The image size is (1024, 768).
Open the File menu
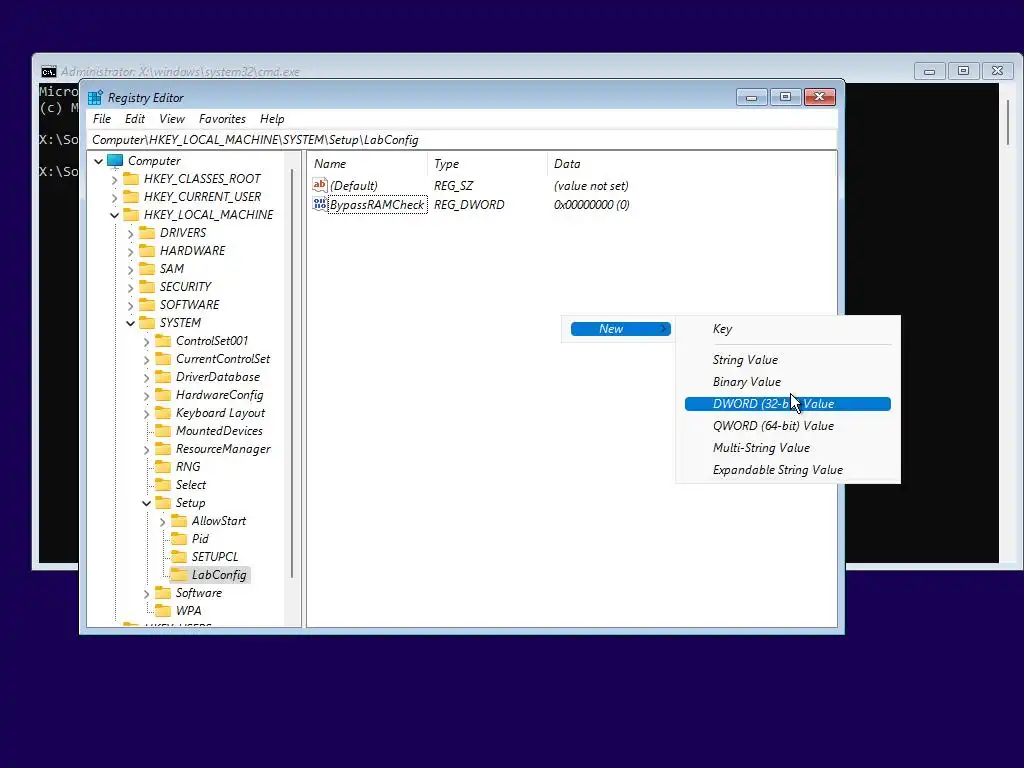click(102, 119)
